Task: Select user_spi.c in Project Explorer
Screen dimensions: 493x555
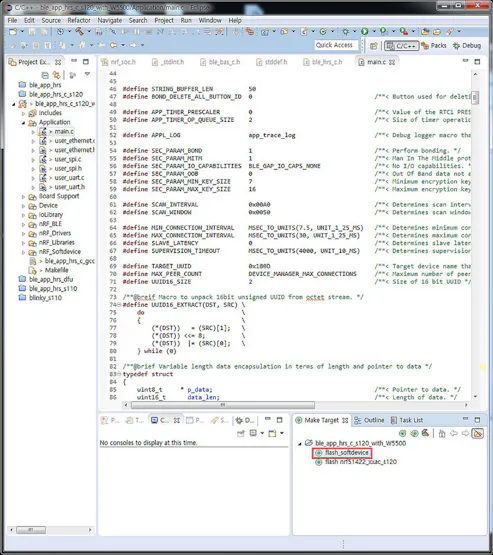Action: 60,159
